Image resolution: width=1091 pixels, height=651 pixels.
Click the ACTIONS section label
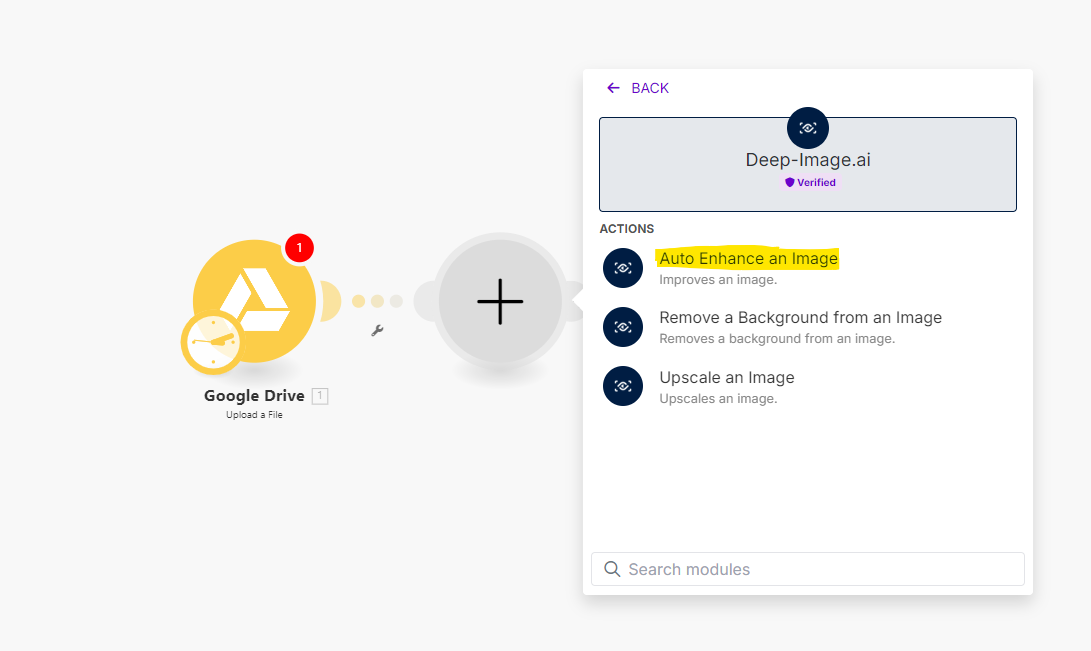click(x=626, y=228)
